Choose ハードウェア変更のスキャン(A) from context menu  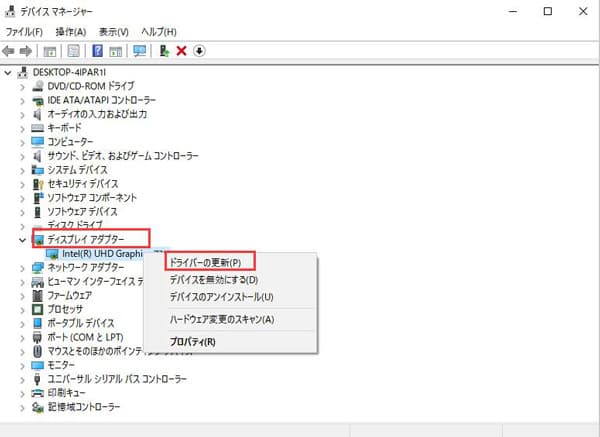(x=222, y=319)
